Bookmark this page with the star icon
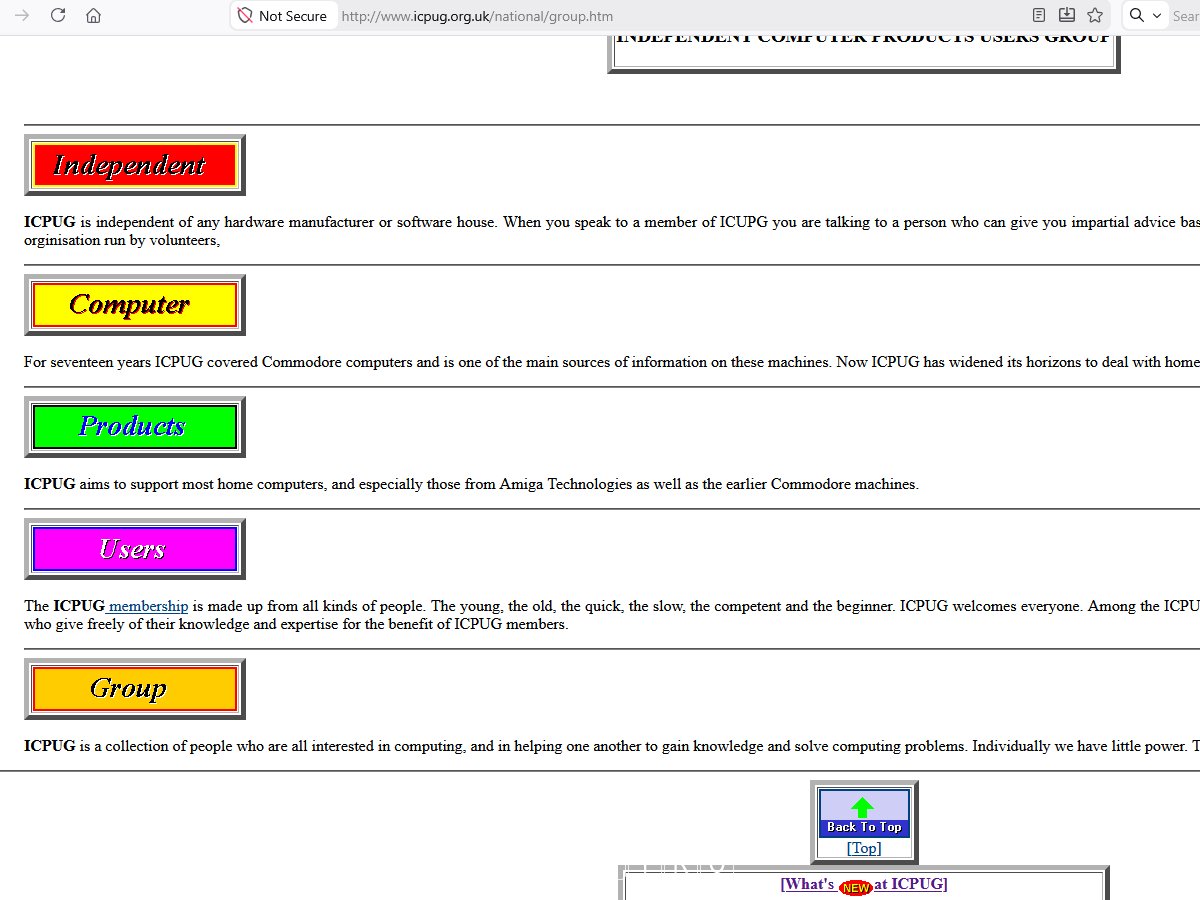The height and width of the screenshot is (900, 1200). point(1095,15)
